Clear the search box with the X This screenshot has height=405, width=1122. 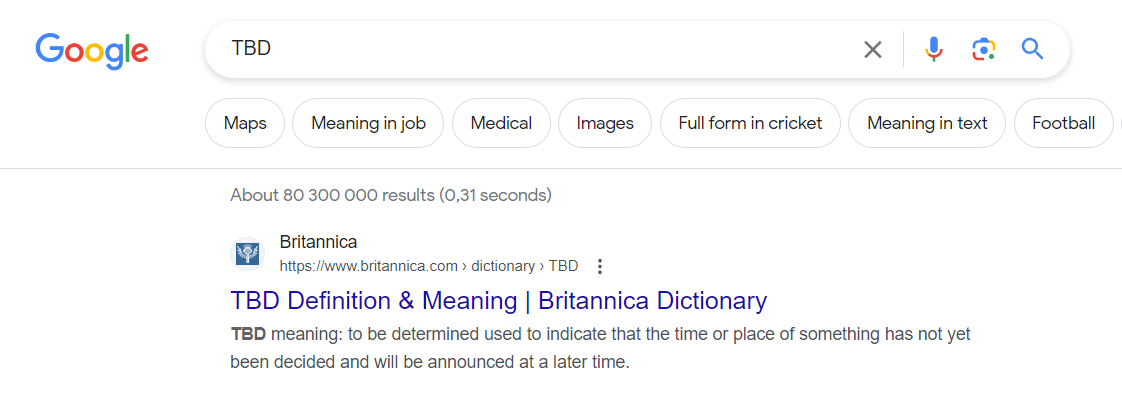(873, 49)
